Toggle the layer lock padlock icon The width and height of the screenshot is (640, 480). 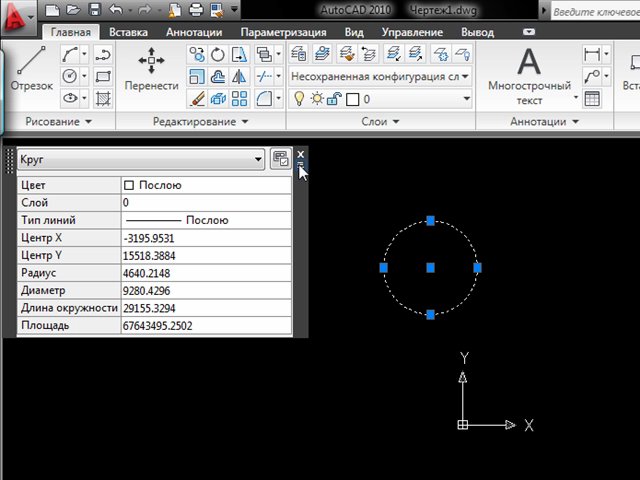pyautogui.click(x=335, y=99)
